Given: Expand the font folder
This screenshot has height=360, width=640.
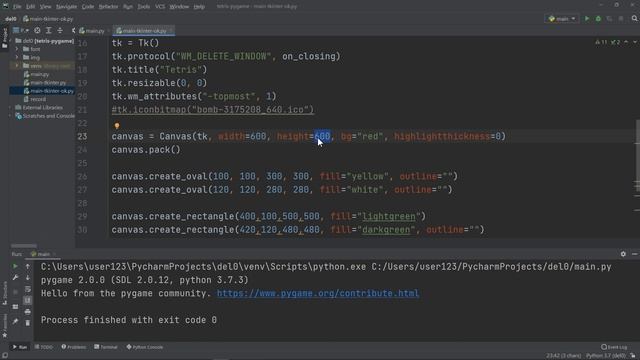Looking at the screenshot, I should 17,49.
